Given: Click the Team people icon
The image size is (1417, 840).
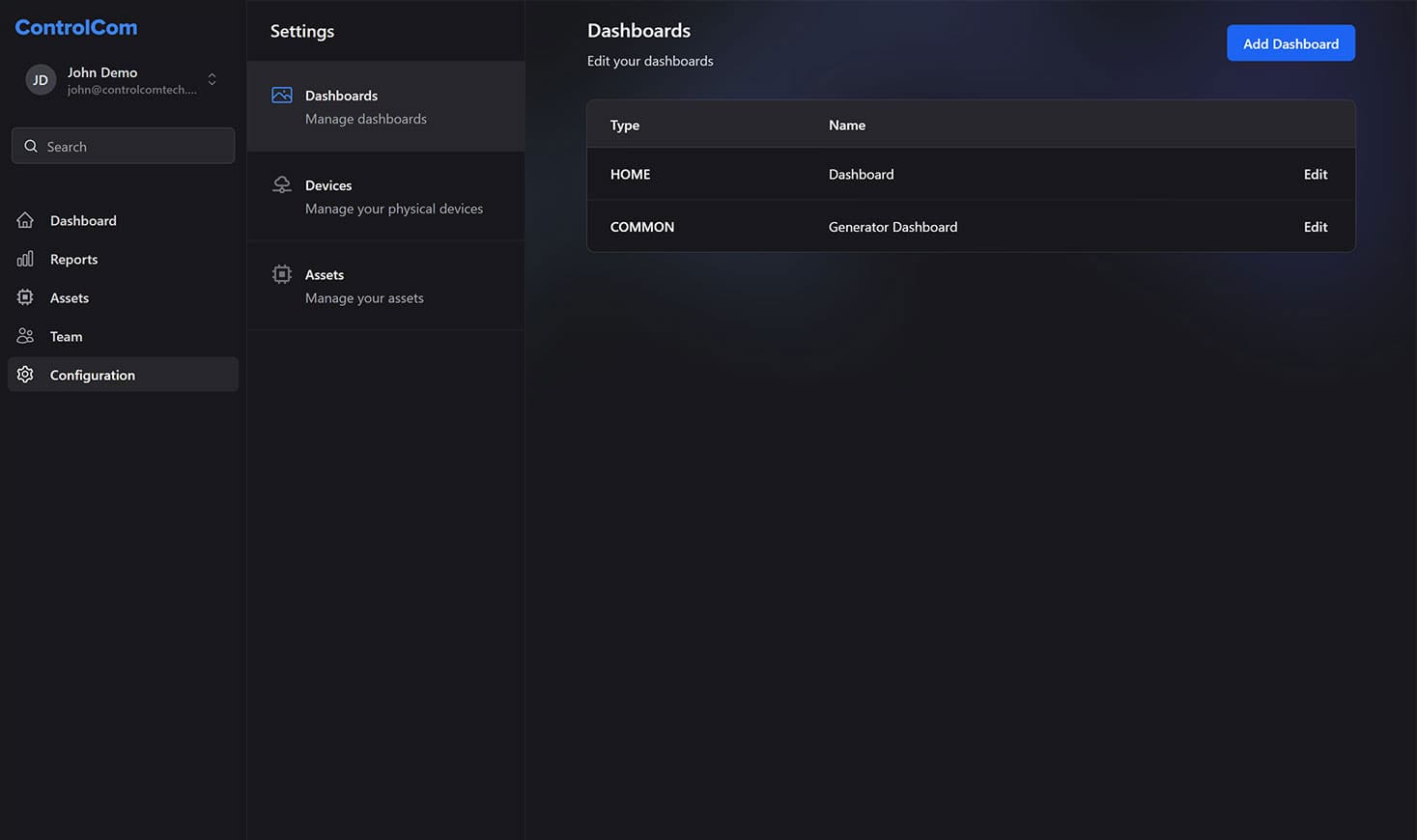Looking at the screenshot, I should pyautogui.click(x=25, y=336).
